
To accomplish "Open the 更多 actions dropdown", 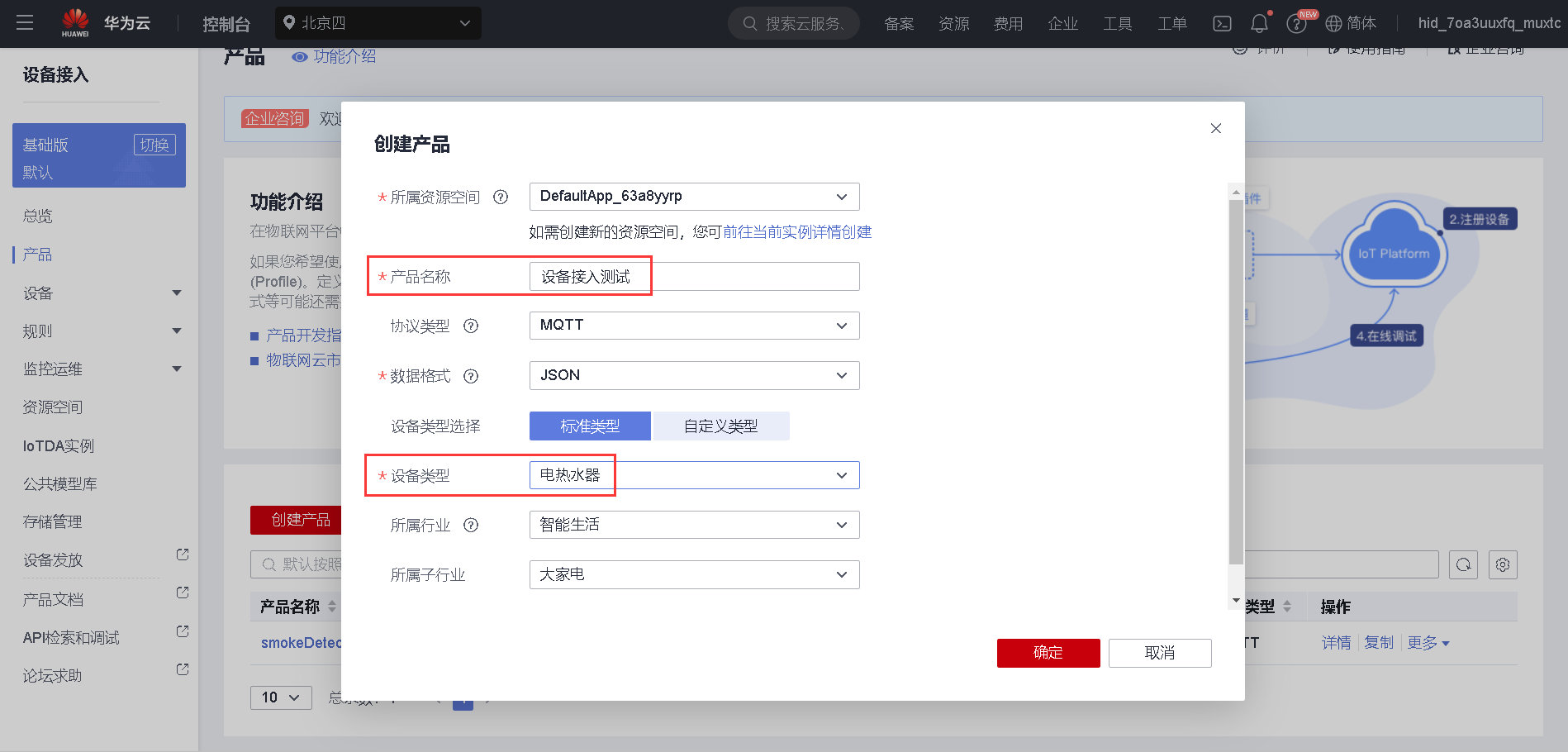I will pyautogui.click(x=1429, y=643).
